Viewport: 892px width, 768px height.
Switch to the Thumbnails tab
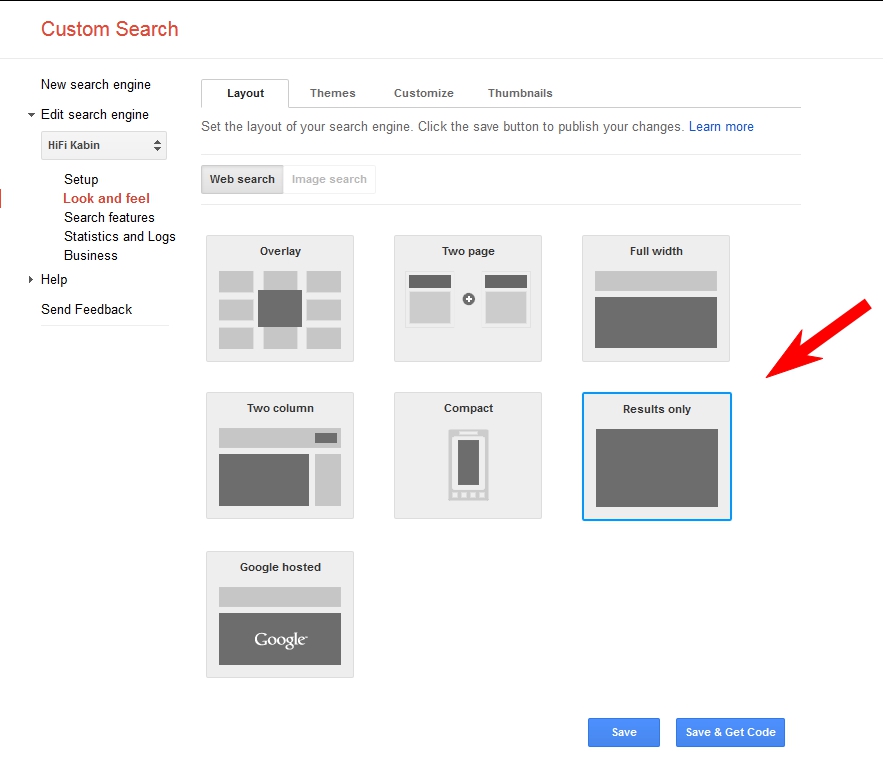coord(519,92)
